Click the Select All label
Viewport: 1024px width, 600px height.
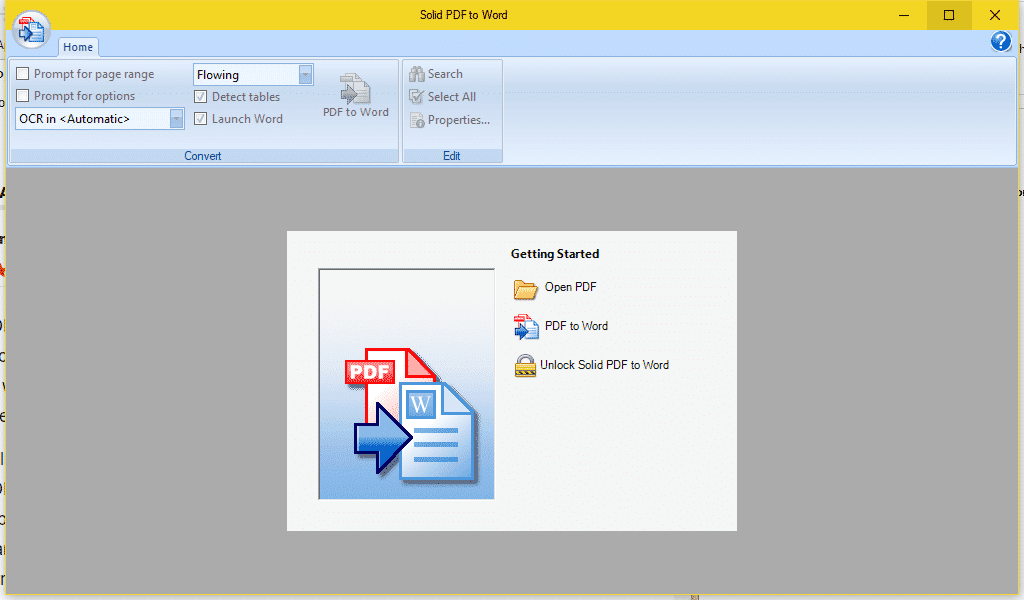click(x=451, y=97)
